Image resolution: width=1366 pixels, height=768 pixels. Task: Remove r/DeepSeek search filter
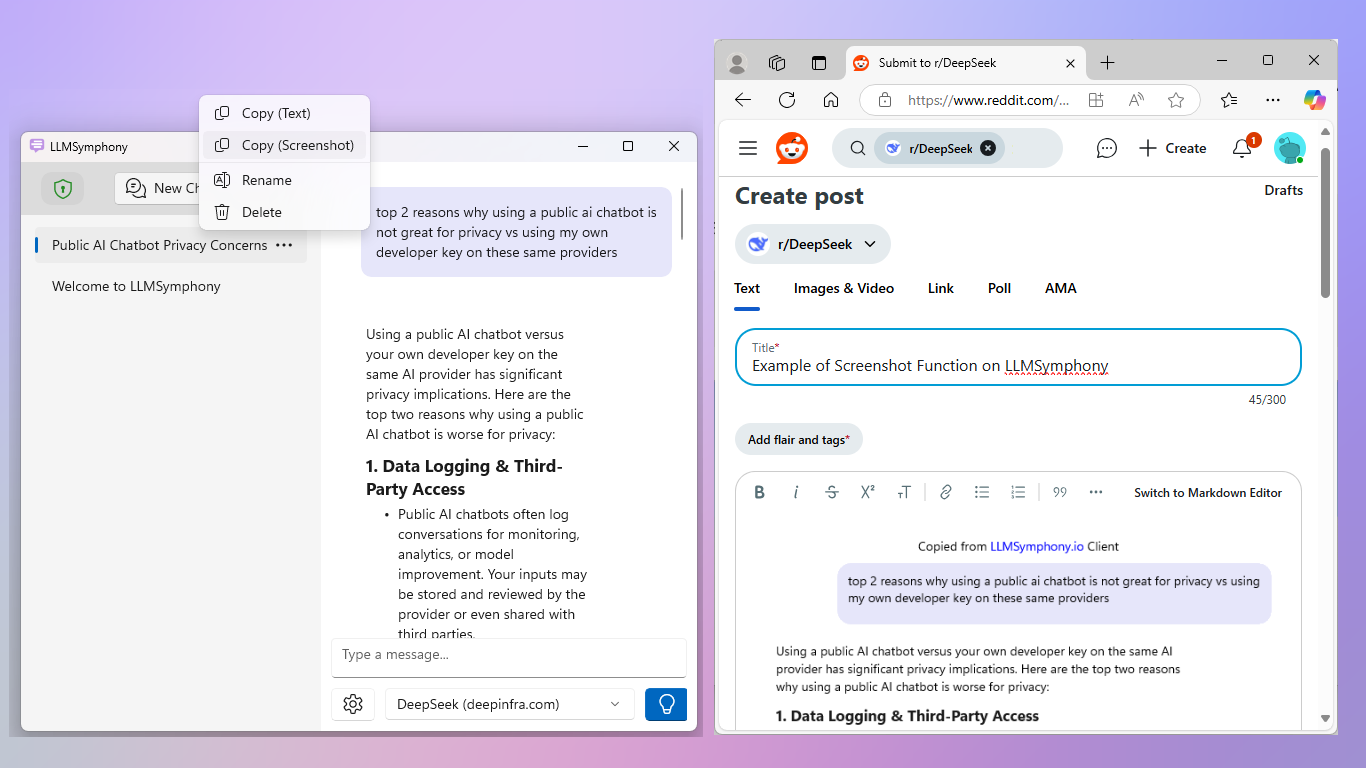coord(988,148)
